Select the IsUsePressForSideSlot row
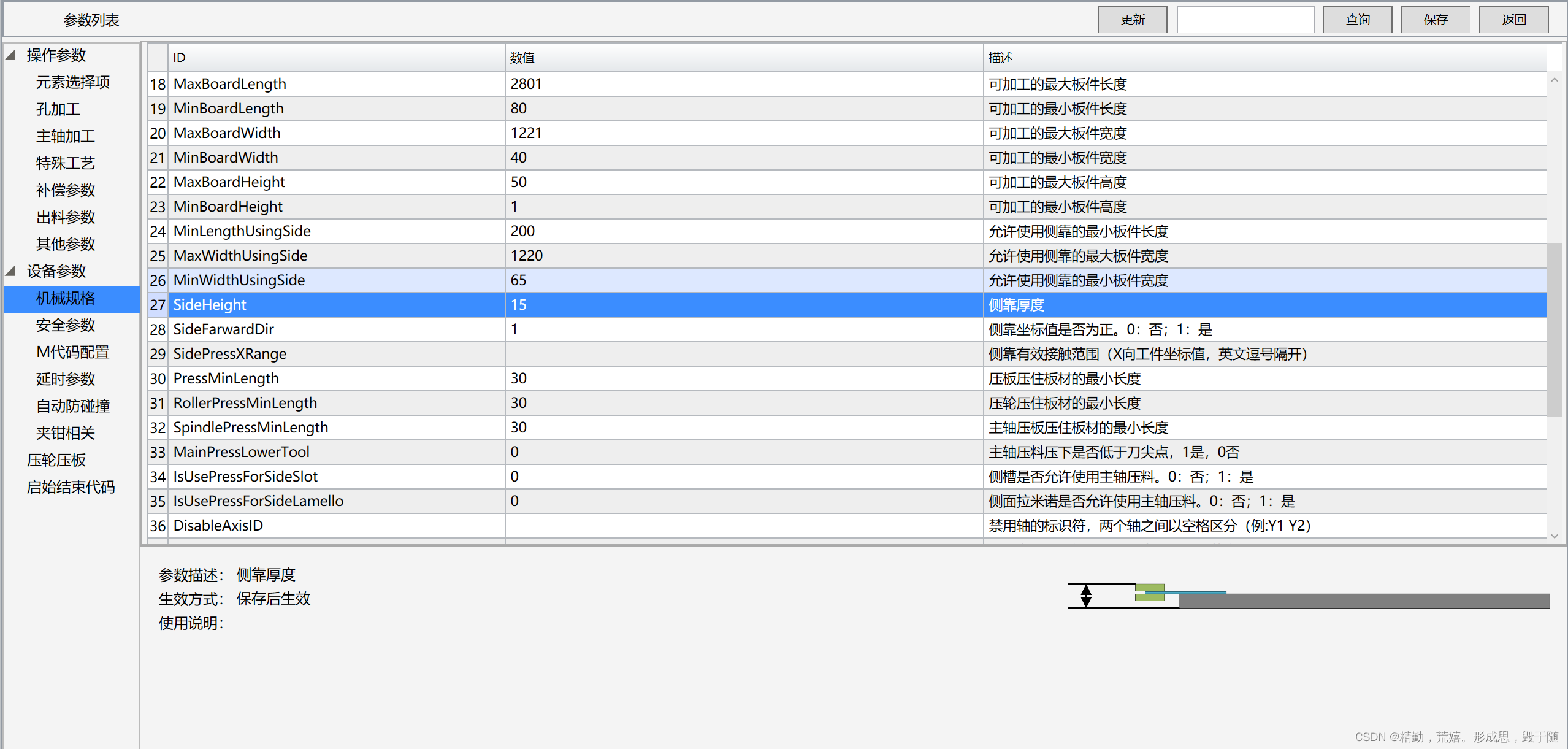Screen dimensions: 1568x749 click(846, 476)
